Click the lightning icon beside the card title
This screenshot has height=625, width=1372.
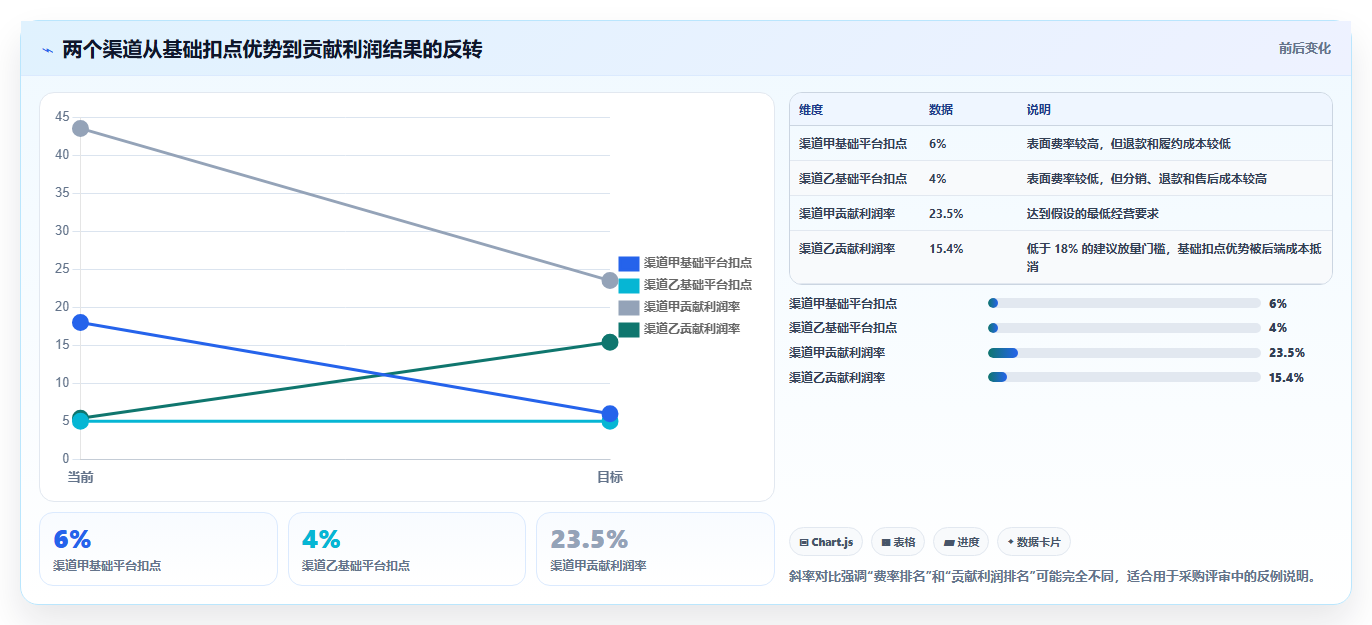(x=48, y=50)
